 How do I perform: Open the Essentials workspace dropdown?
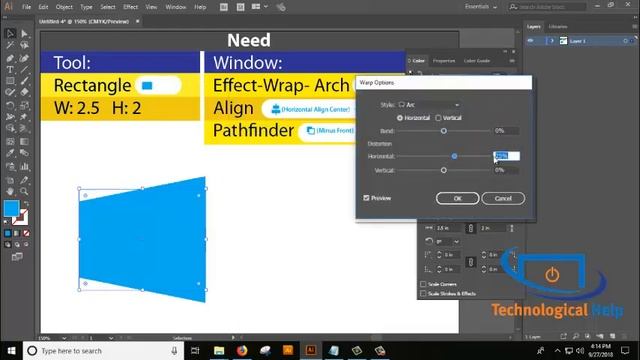(481, 7)
